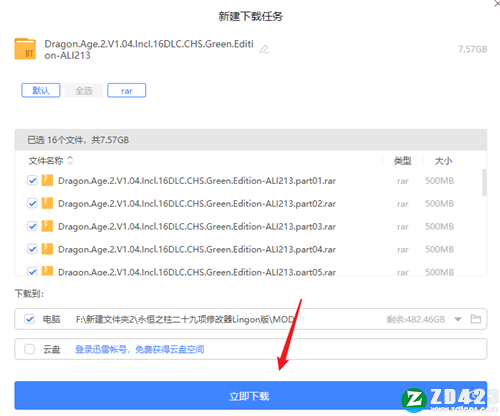Select the part04.rar file name
Screen dimensions: 500x416
coord(197,249)
